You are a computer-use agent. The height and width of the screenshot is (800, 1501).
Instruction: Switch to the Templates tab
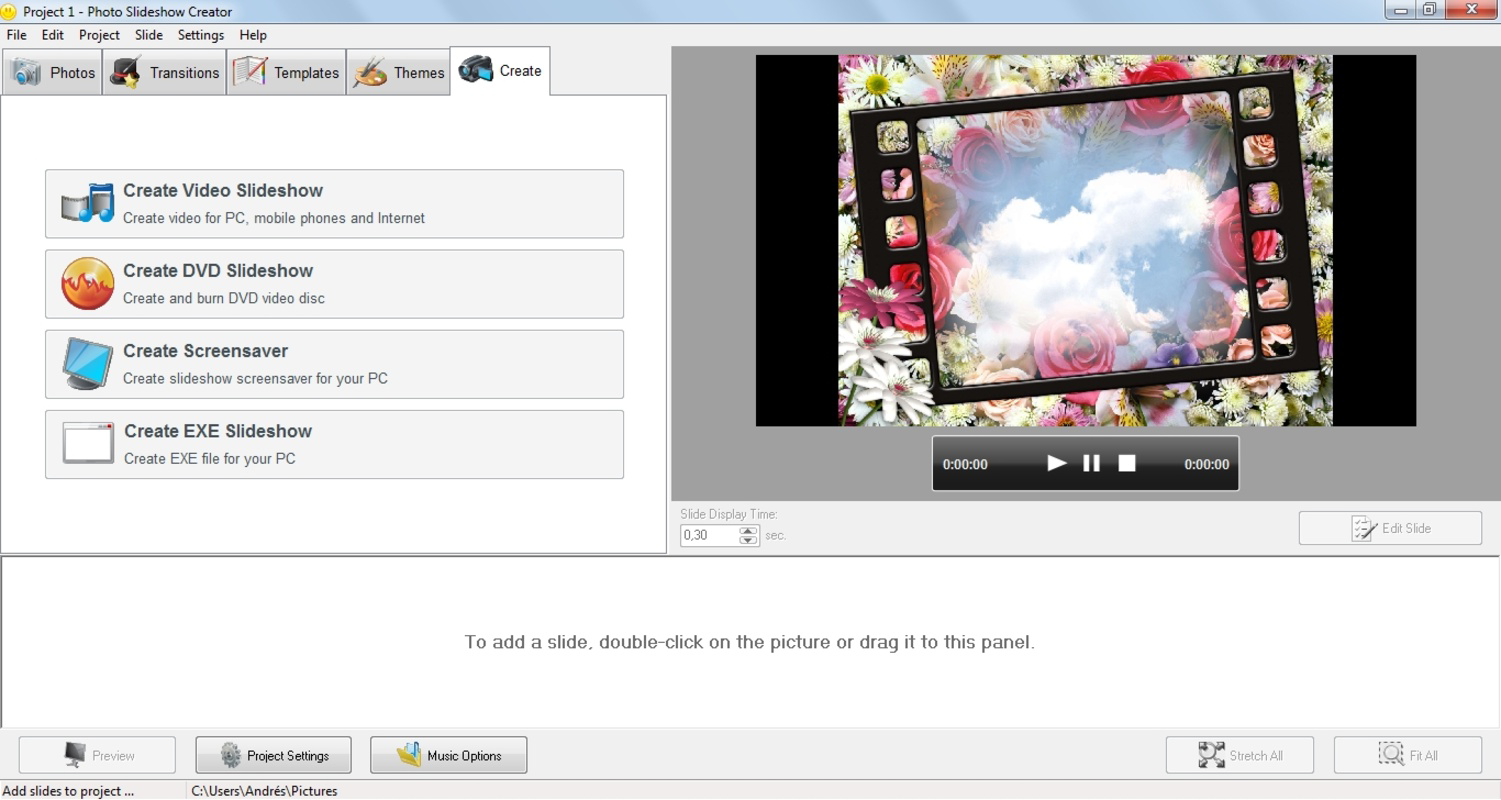pos(287,73)
